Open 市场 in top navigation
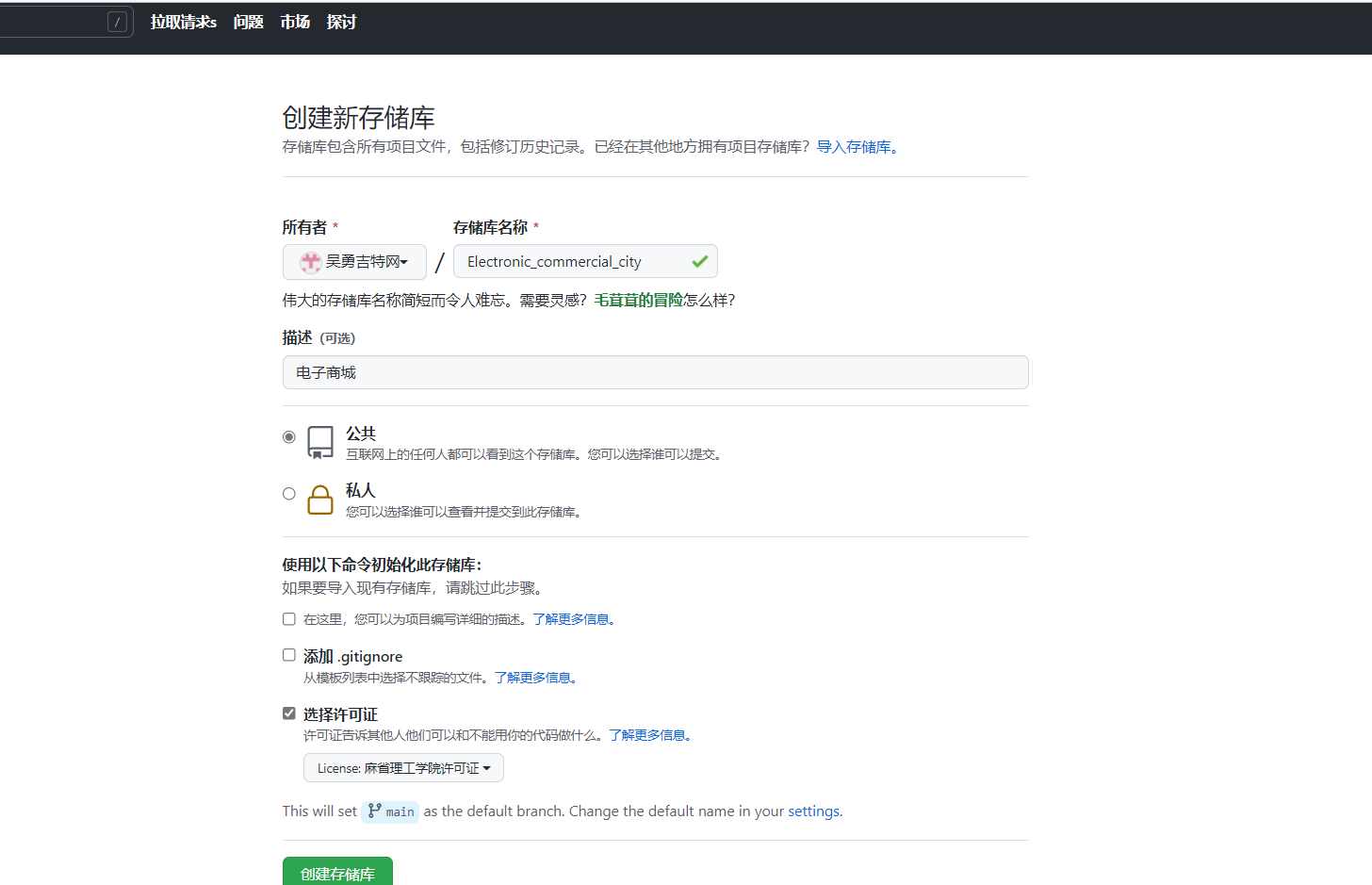The image size is (1372, 885). coord(295,22)
